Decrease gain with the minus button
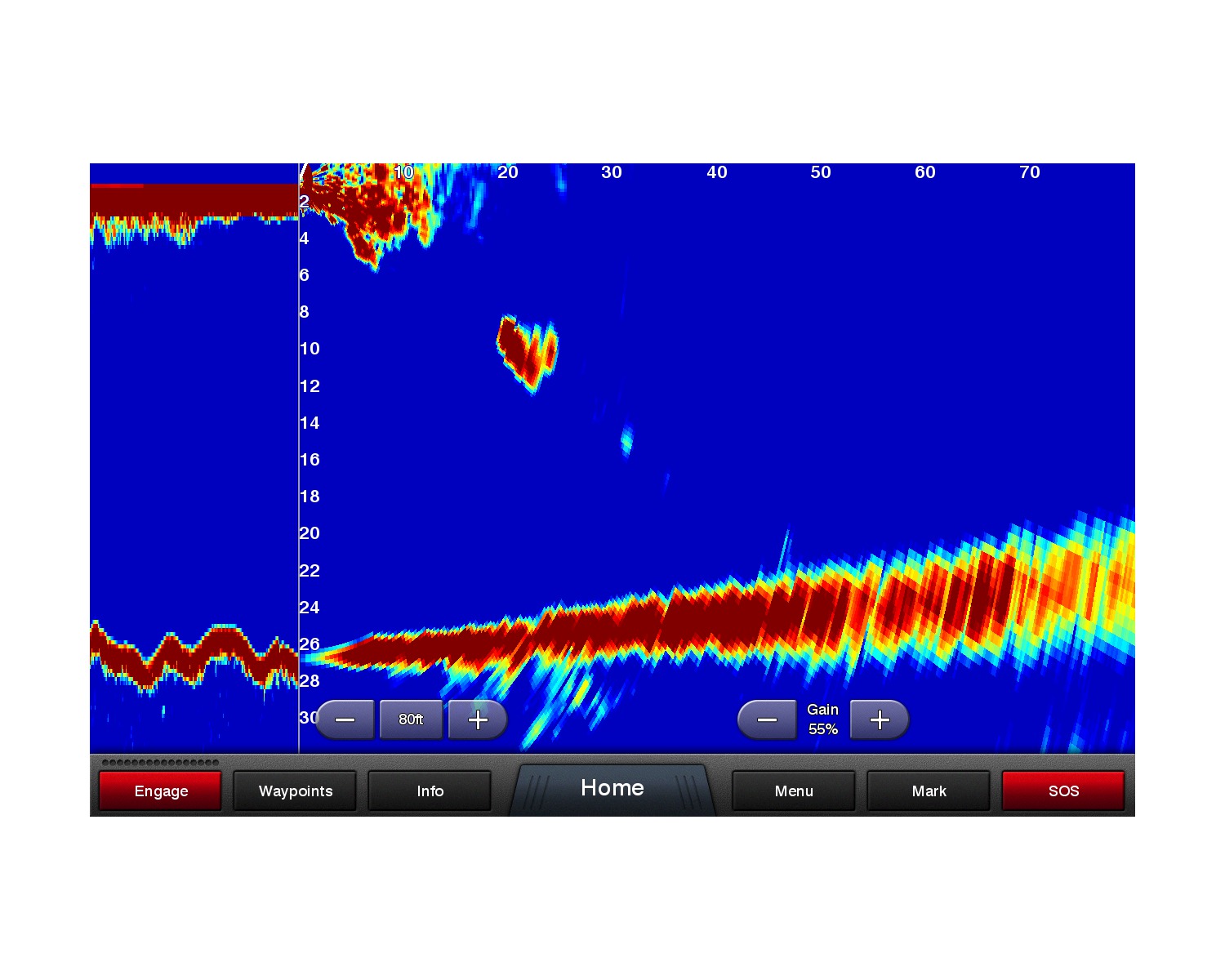Screen dimensions: 1225x980 (767, 719)
